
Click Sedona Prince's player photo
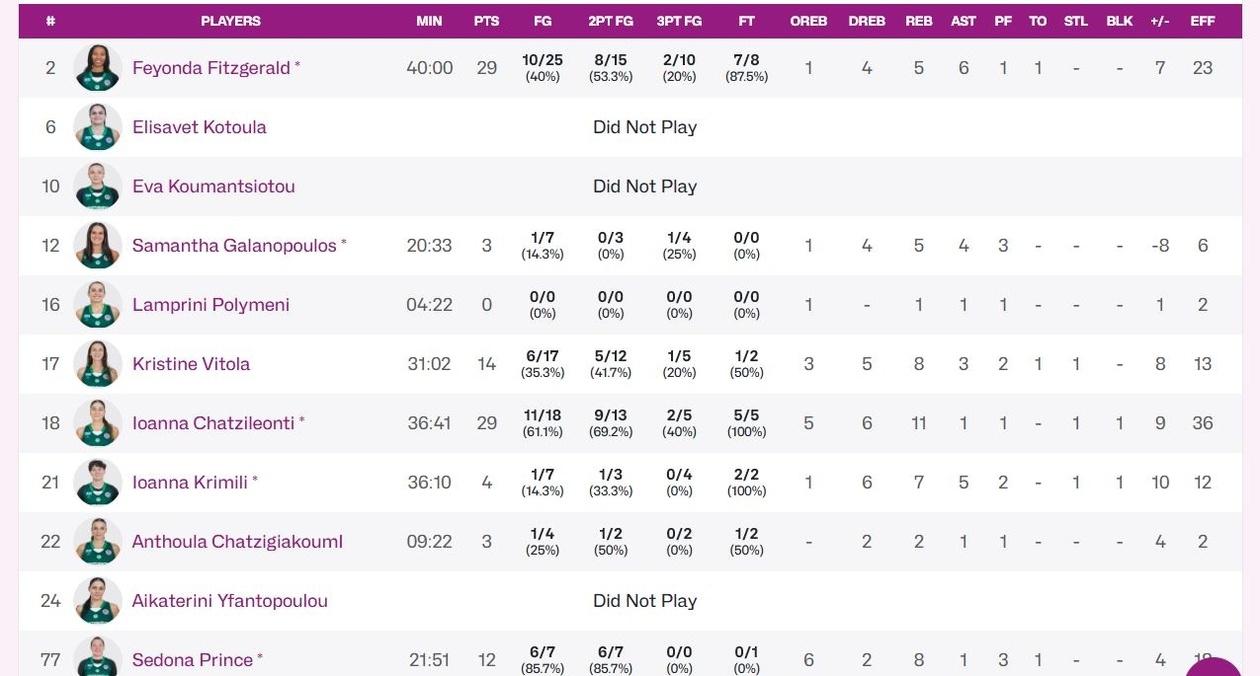(97, 657)
